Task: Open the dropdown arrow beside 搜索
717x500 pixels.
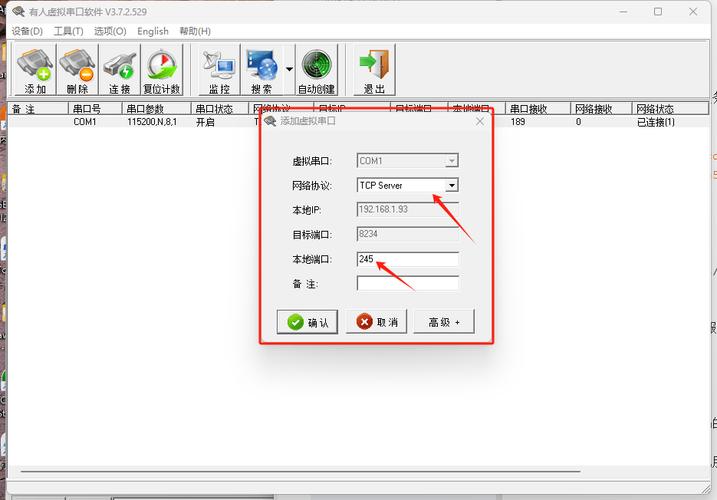Action: tap(289, 70)
